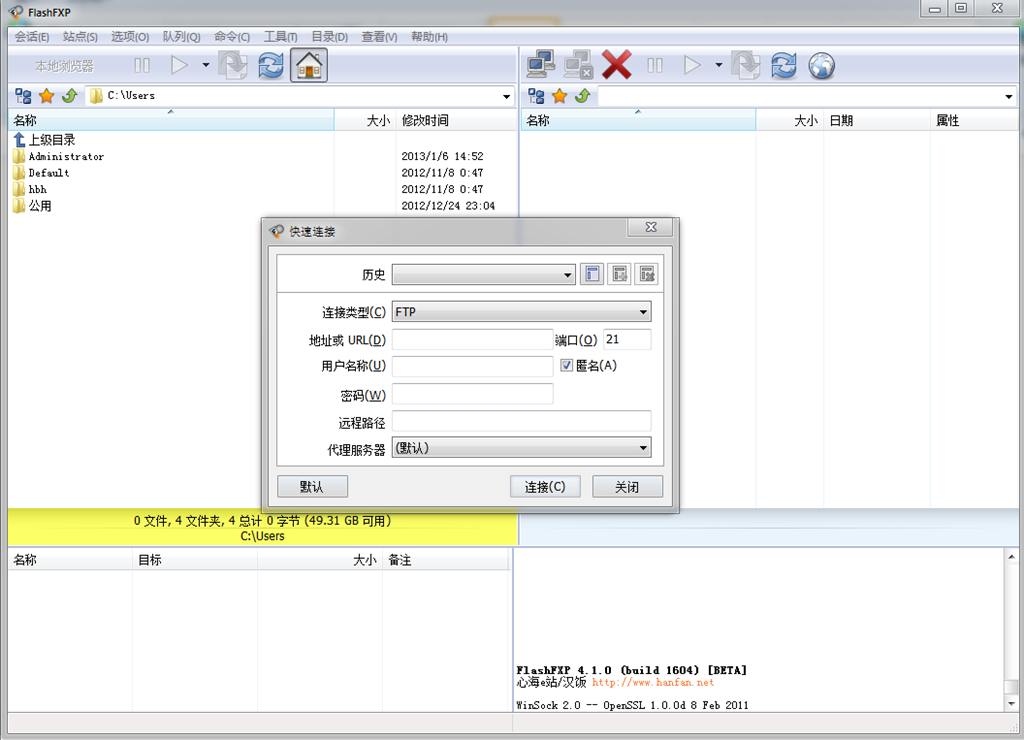Click the local pane star favorites icon

pos(46,96)
